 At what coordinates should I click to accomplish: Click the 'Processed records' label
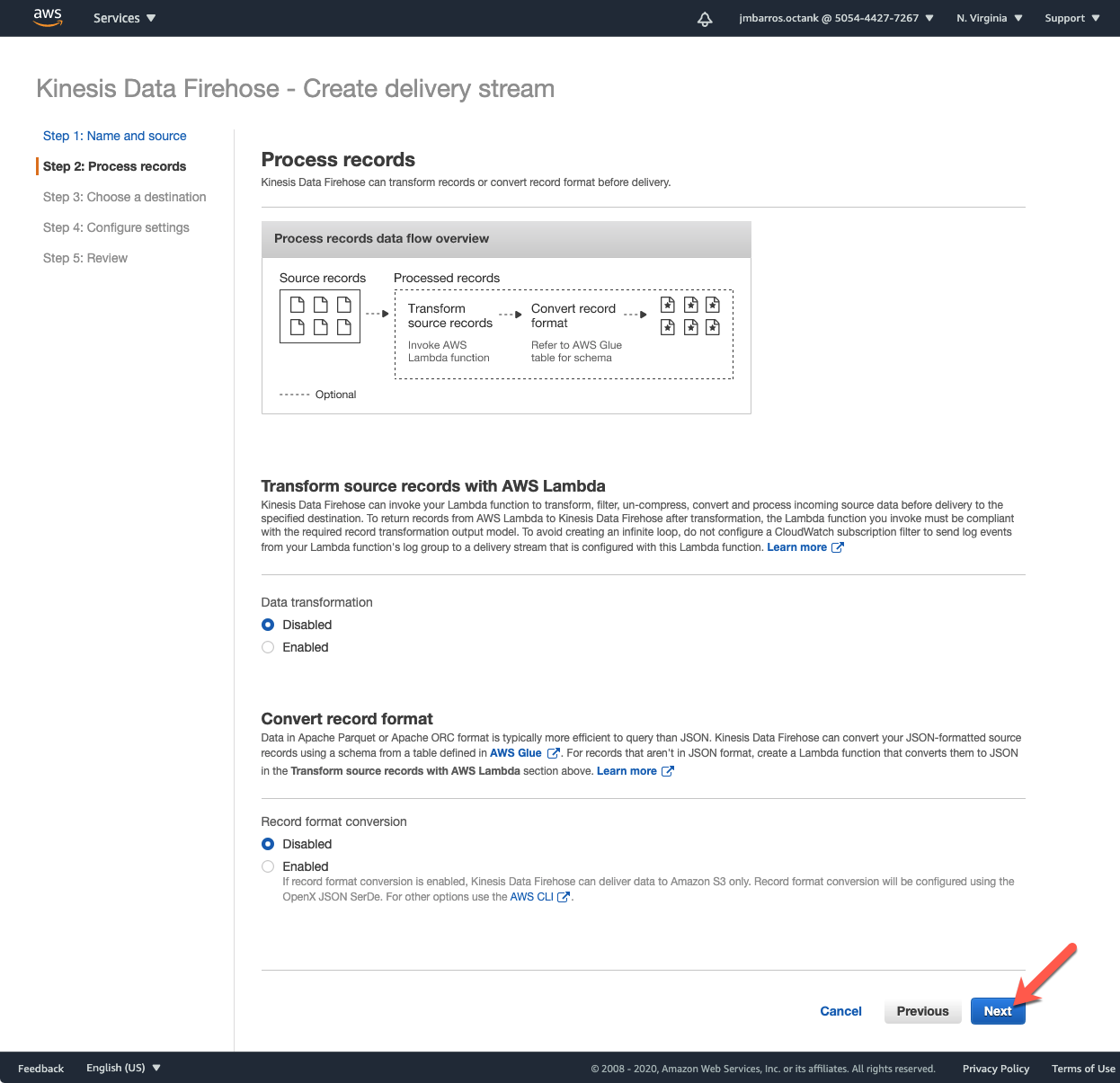(447, 278)
